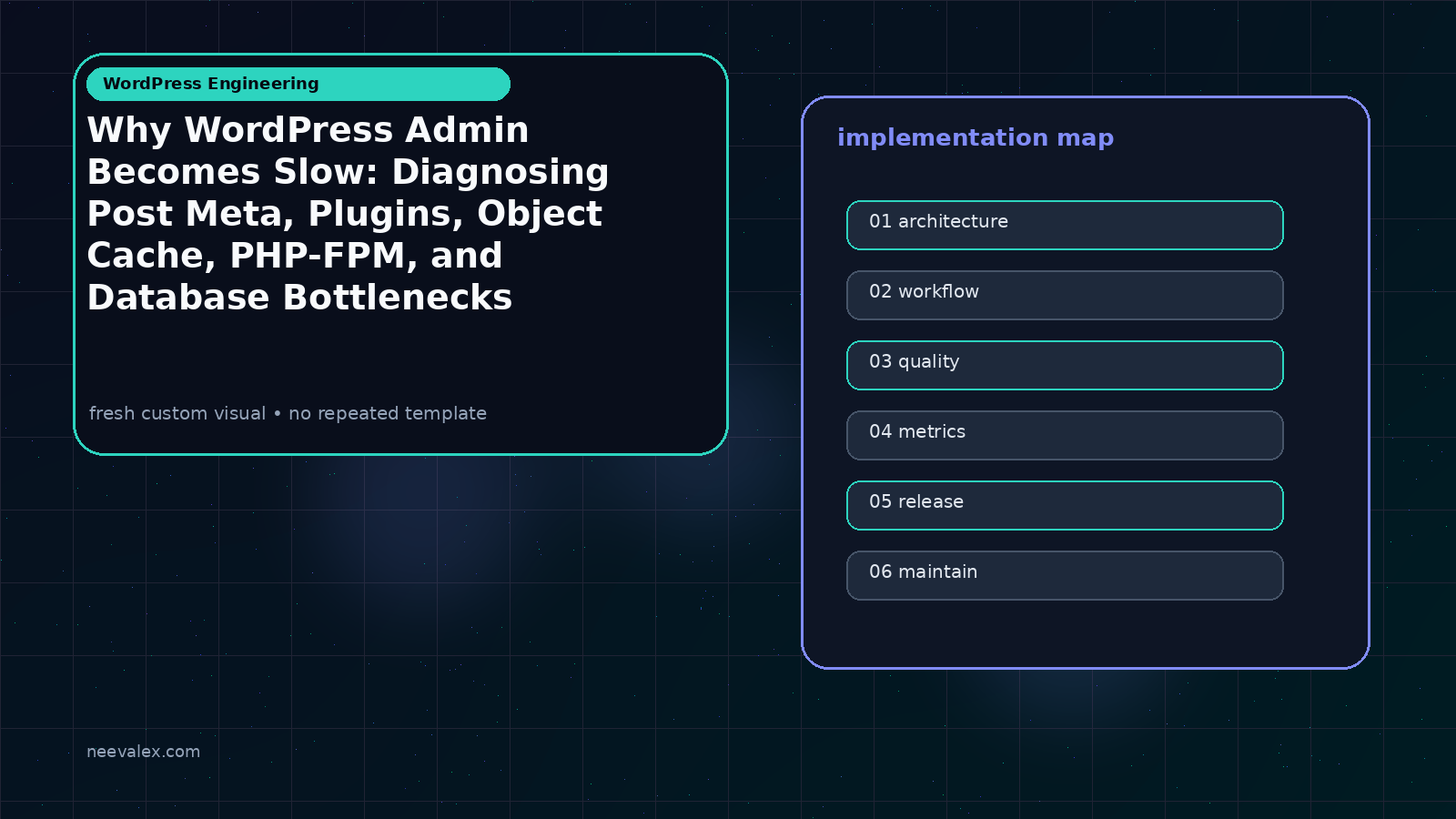The height and width of the screenshot is (819, 1456).
Task: Open the 03 quality item
Action: [x=1065, y=365]
